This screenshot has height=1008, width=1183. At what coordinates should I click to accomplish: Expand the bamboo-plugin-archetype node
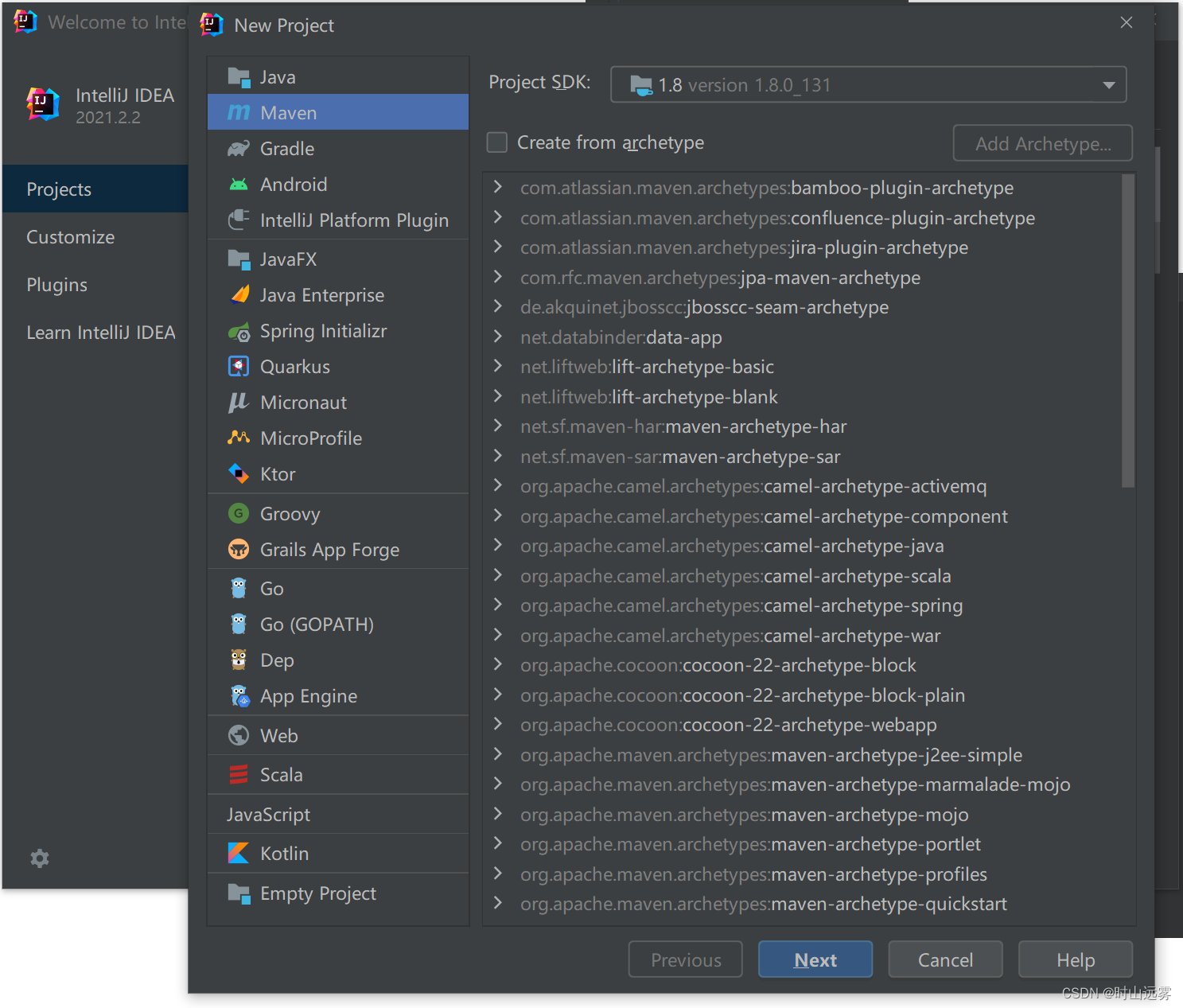click(x=498, y=187)
